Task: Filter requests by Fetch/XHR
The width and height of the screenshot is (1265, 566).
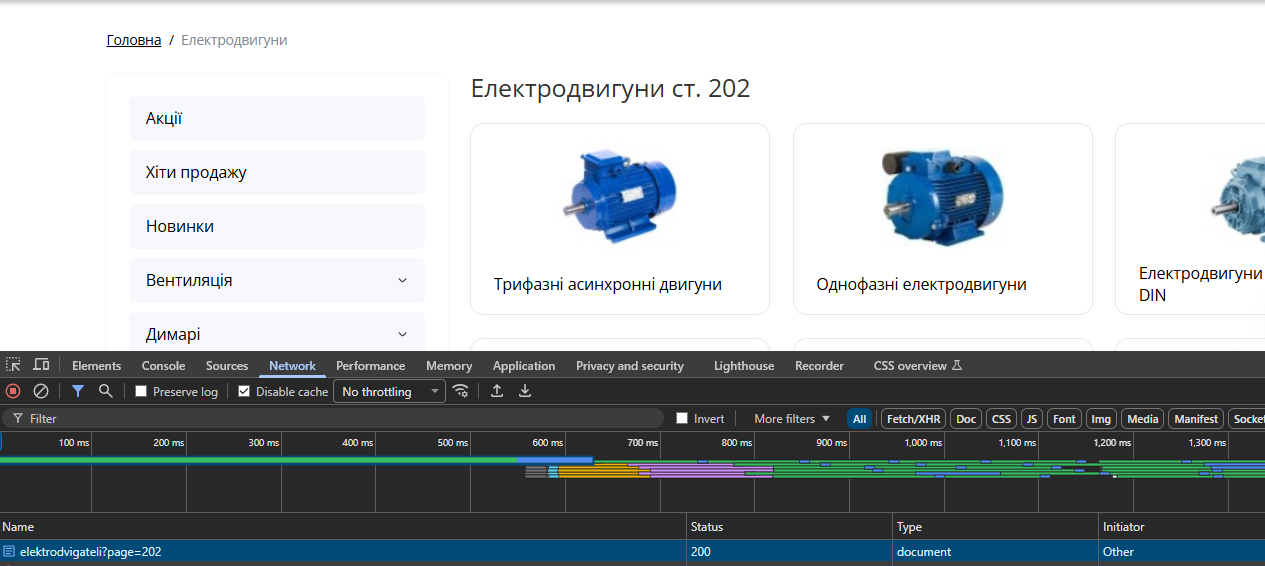Action: (913, 419)
